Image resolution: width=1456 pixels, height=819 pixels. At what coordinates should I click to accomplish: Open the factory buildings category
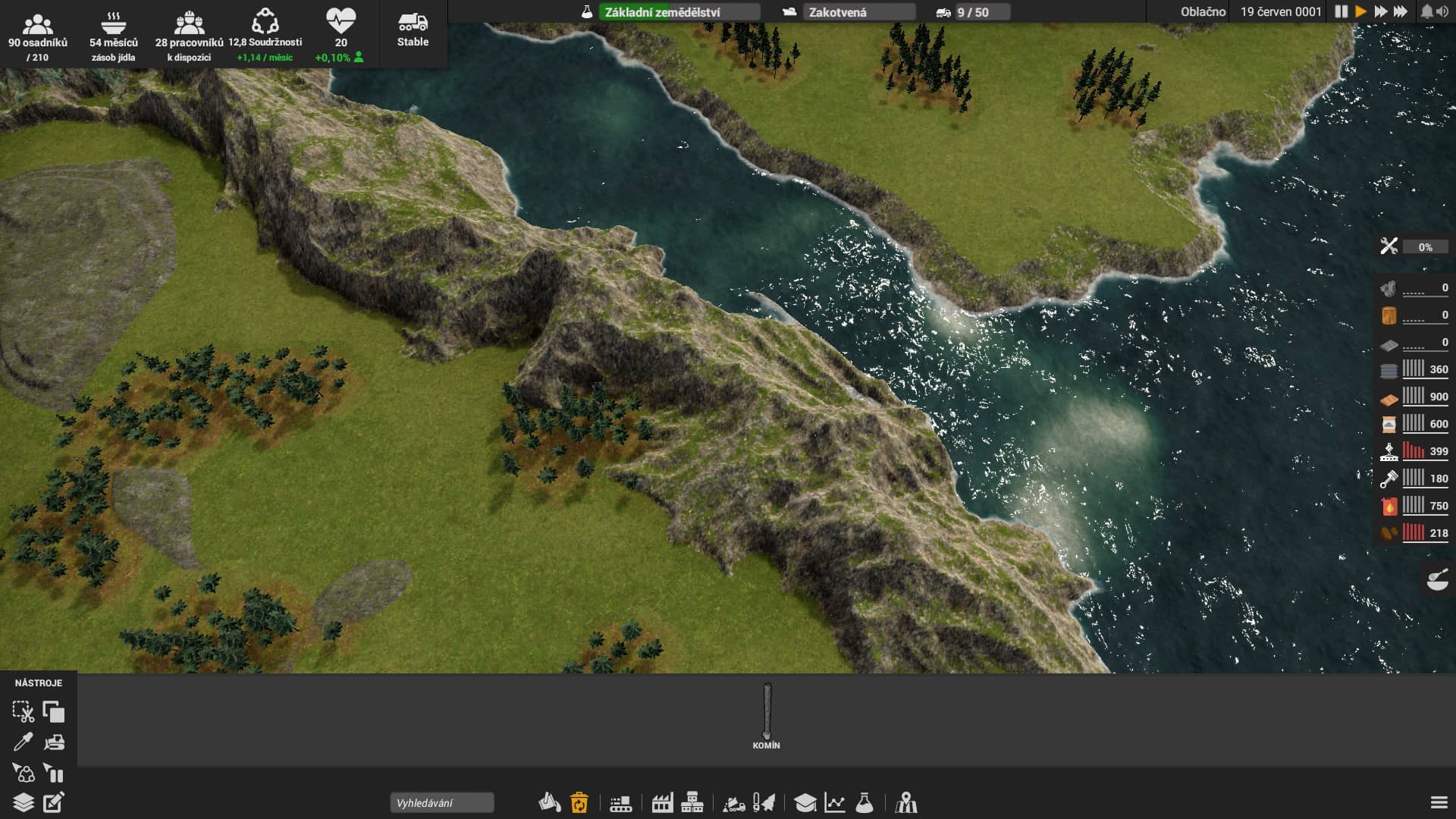(662, 802)
